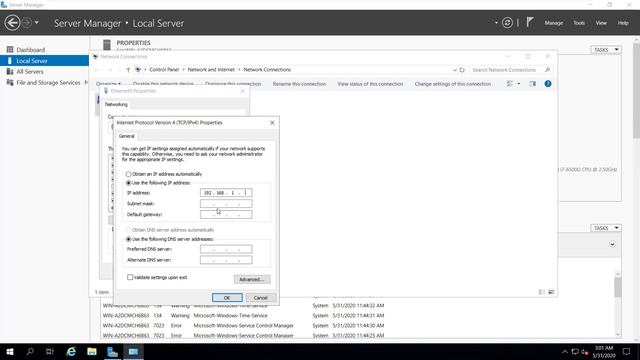The image size is (640, 360).
Task: Open File and Storage Services
Action: point(48,83)
